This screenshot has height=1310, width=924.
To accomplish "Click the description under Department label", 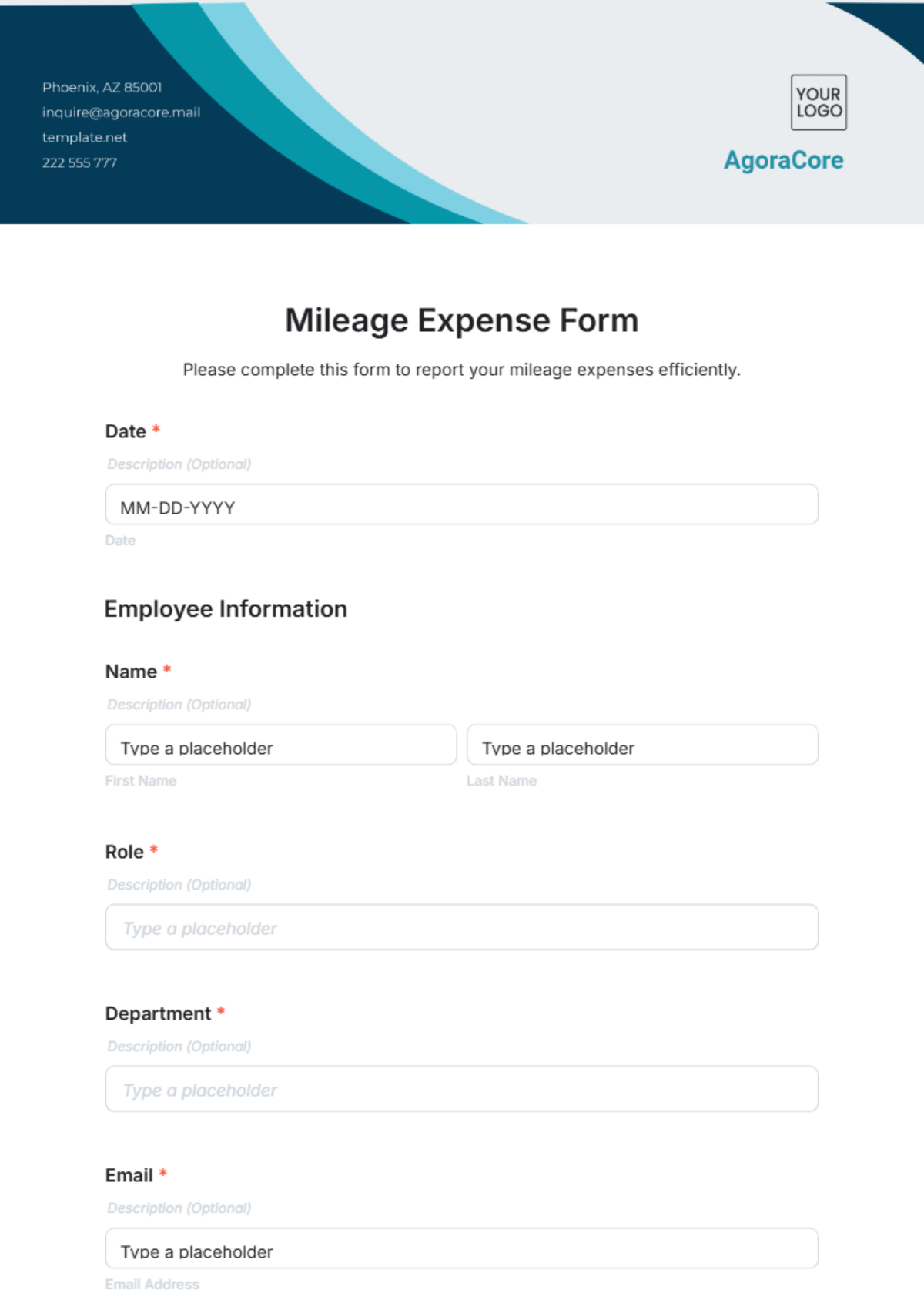I will [179, 1047].
